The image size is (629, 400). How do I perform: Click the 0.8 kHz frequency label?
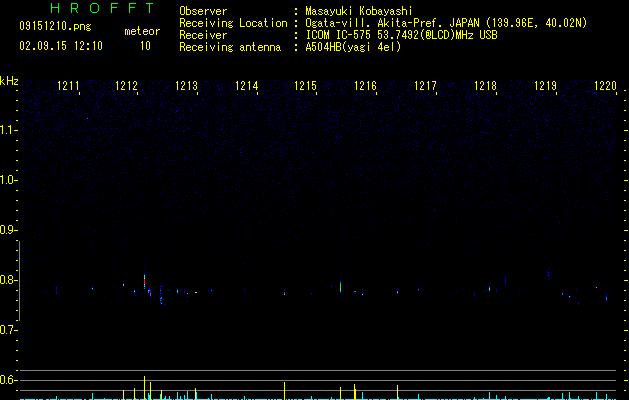tap(8, 280)
